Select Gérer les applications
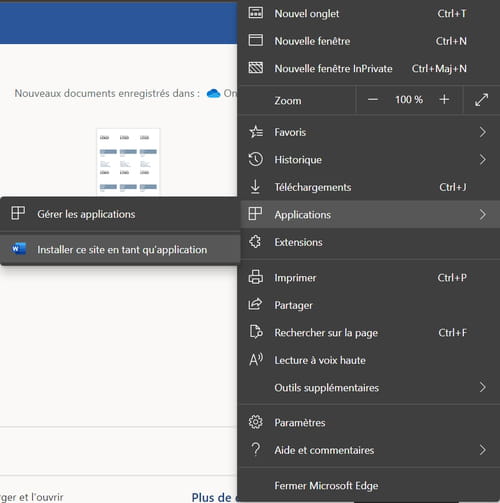 [x=120, y=214]
